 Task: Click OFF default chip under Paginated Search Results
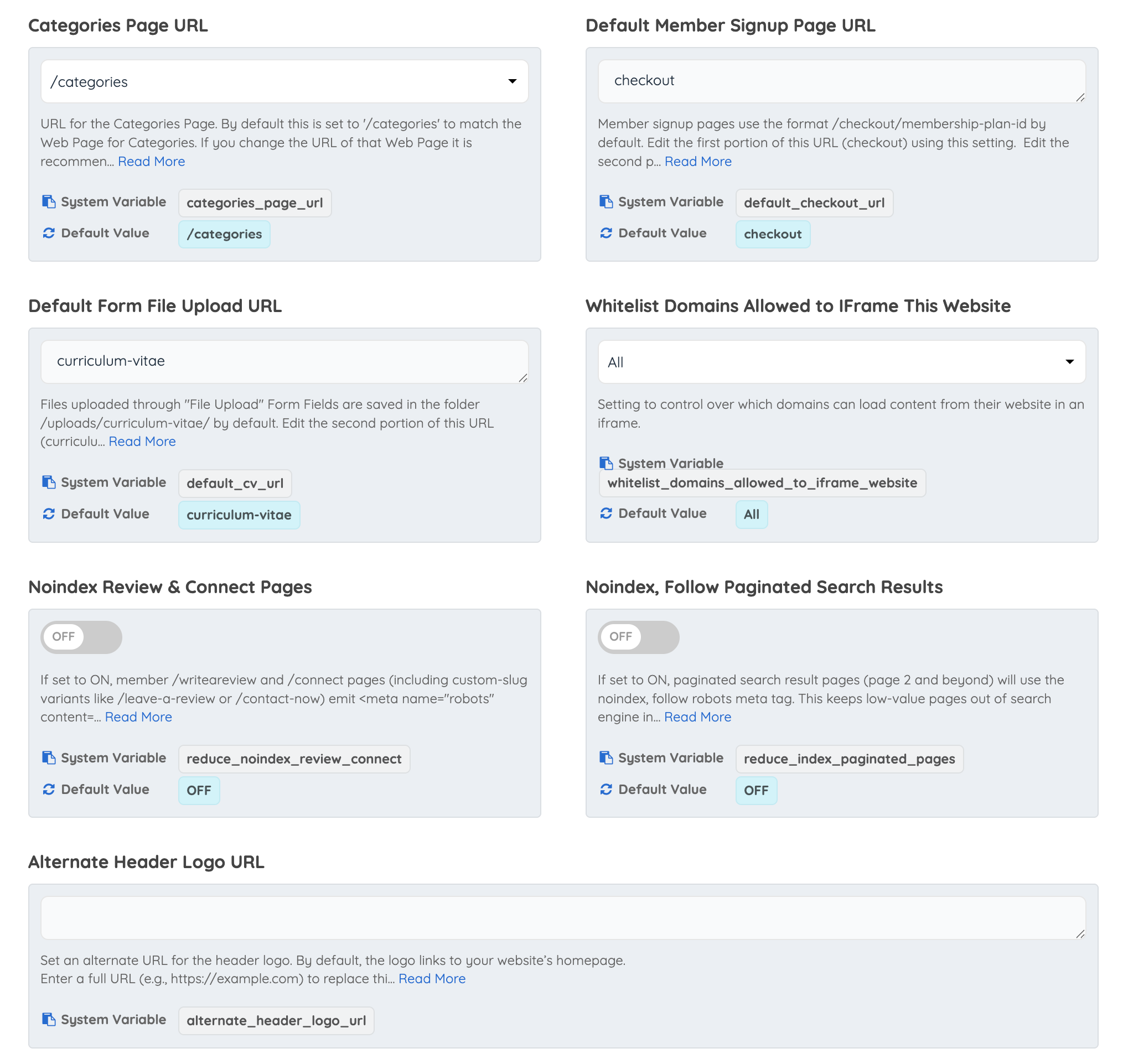point(756,791)
